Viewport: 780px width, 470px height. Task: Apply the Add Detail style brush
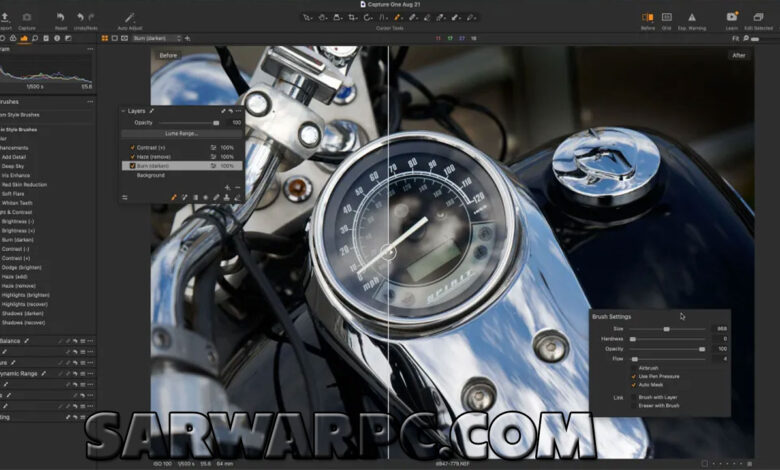pyautogui.click(x=14, y=157)
